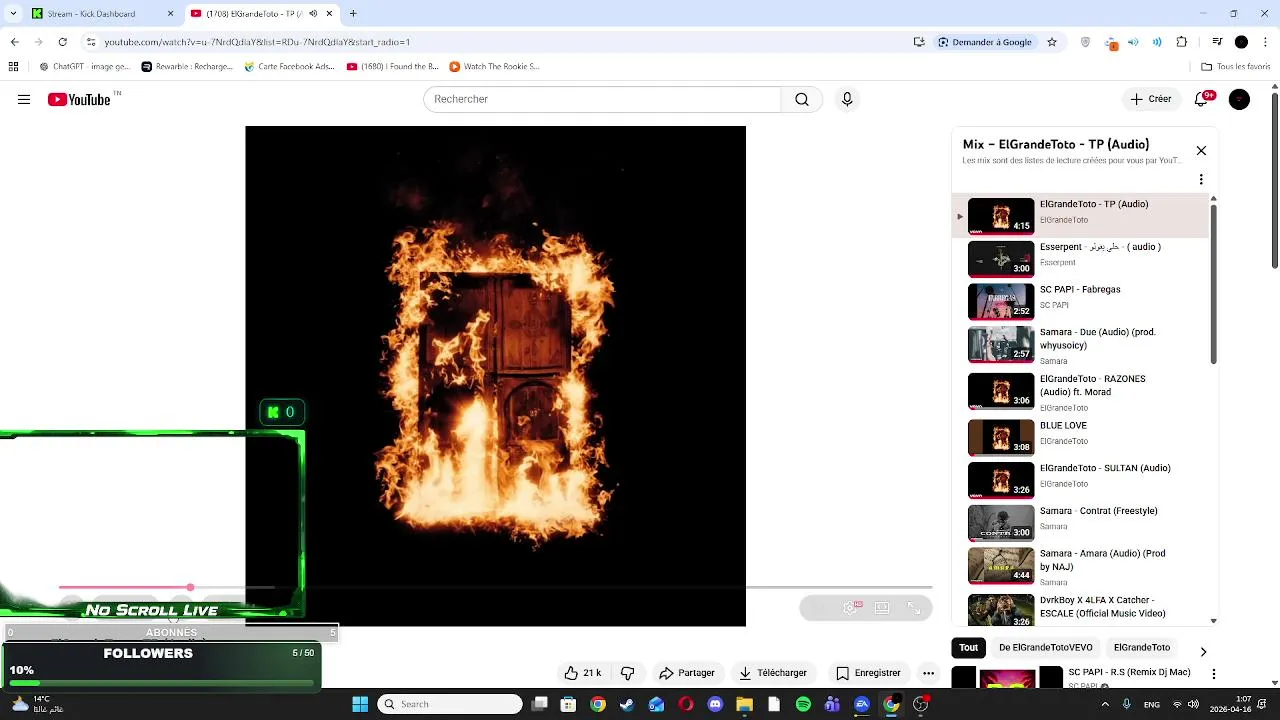The image size is (1280, 720).
Task: Open Spotify from the taskbar
Action: [803, 704]
